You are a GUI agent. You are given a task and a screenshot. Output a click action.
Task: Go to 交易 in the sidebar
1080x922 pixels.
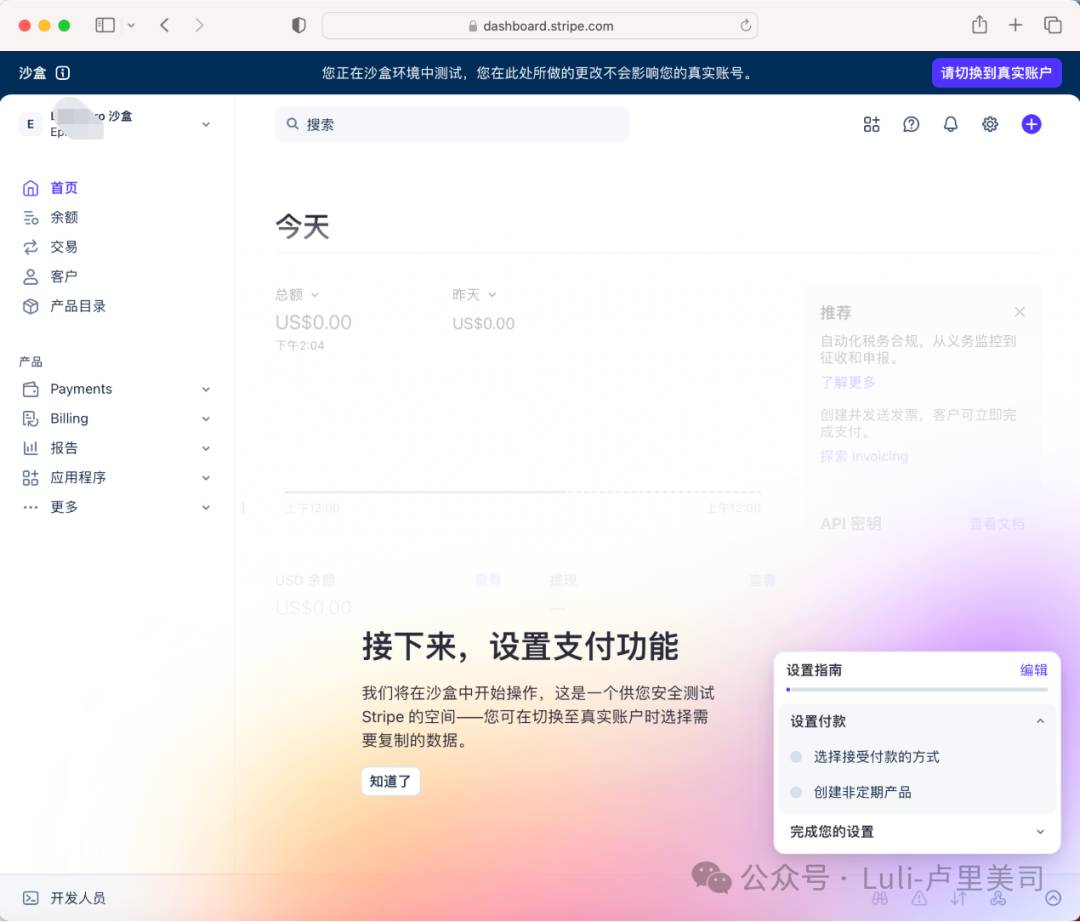coord(64,247)
